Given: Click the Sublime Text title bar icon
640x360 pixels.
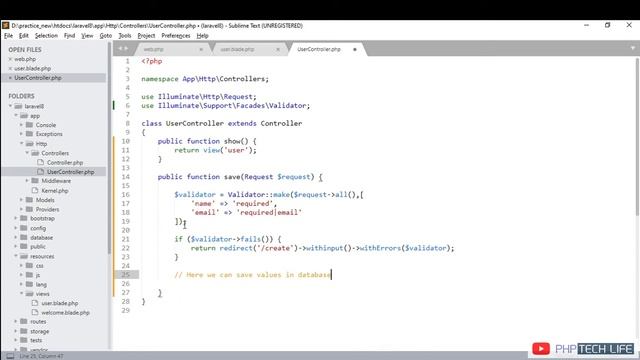Looking at the screenshot, I should (x=5, y=25).
